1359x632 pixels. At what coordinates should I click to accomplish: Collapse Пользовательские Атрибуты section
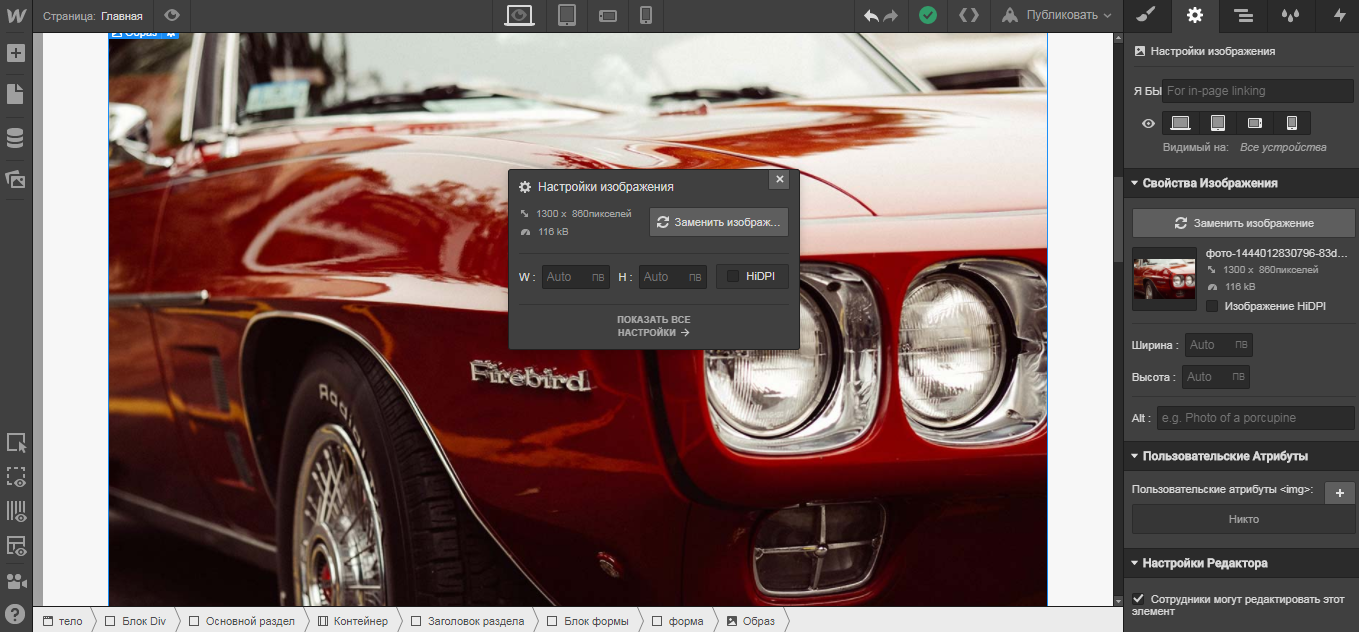(x=1241, y=456)
